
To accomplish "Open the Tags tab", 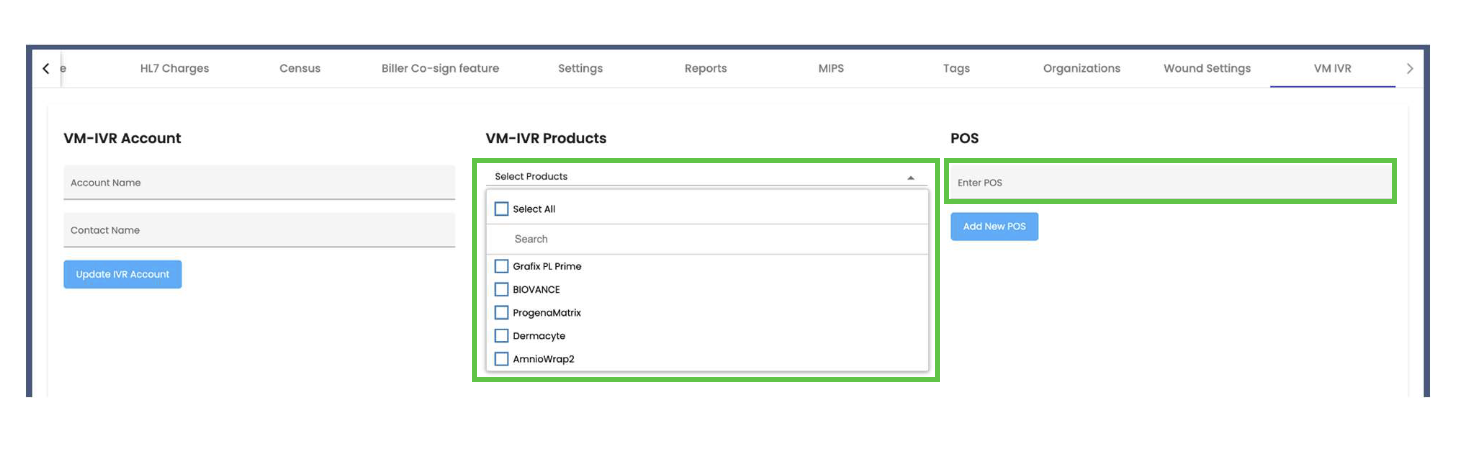I will click(x=956, y=69).
